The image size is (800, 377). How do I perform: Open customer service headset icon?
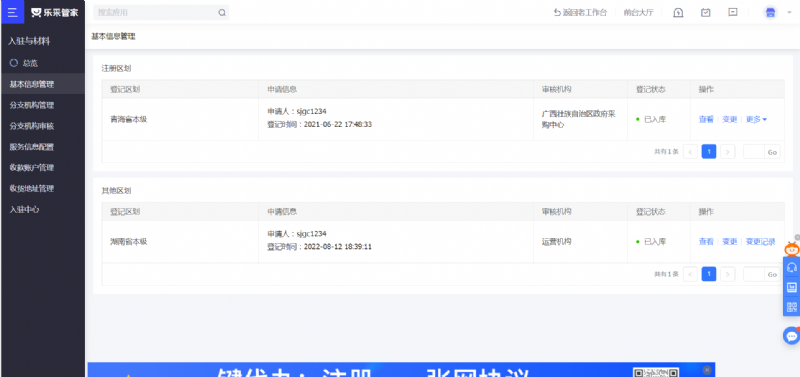792,267
